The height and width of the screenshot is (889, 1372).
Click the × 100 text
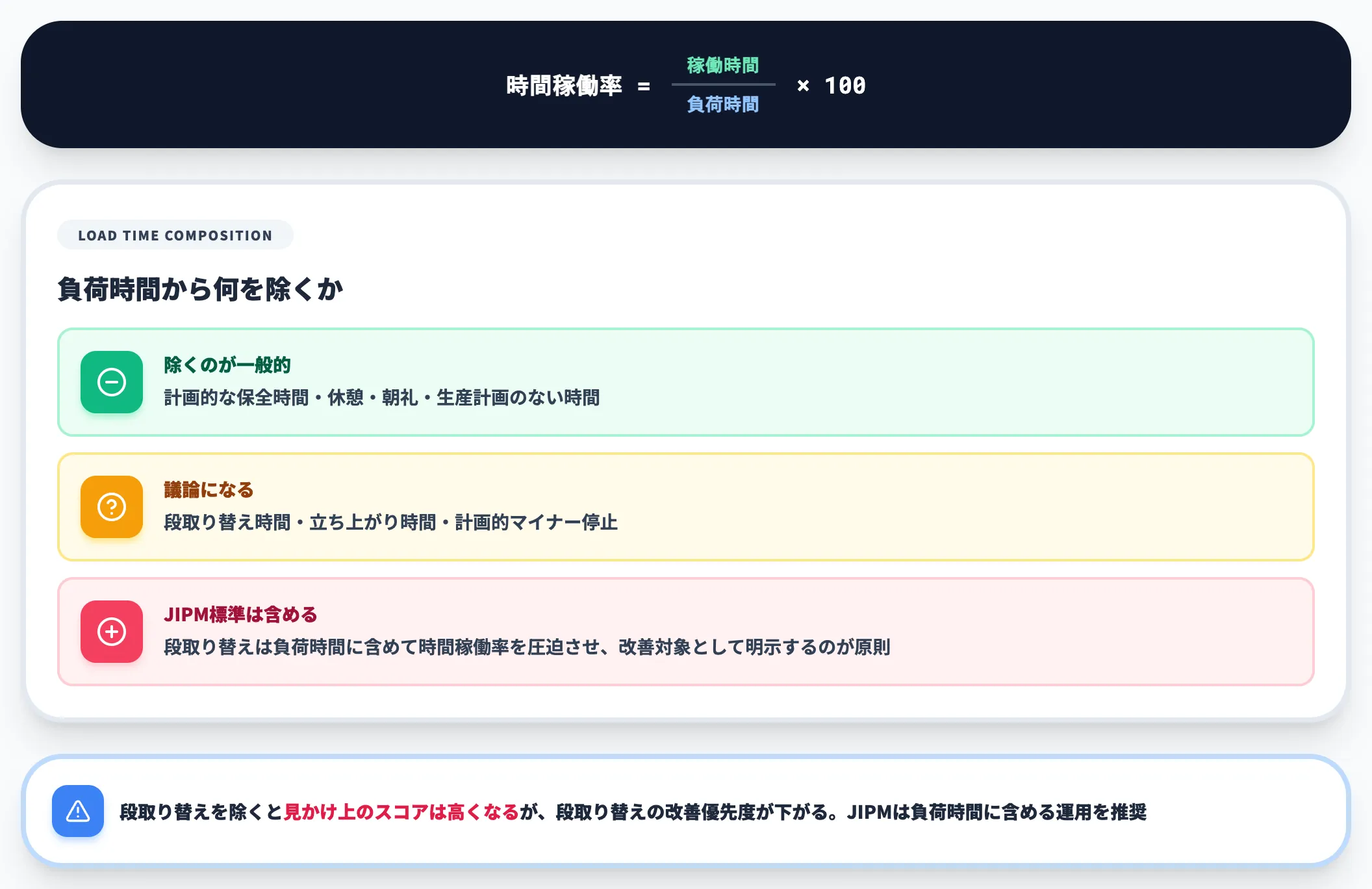click(x=832, y=86)
